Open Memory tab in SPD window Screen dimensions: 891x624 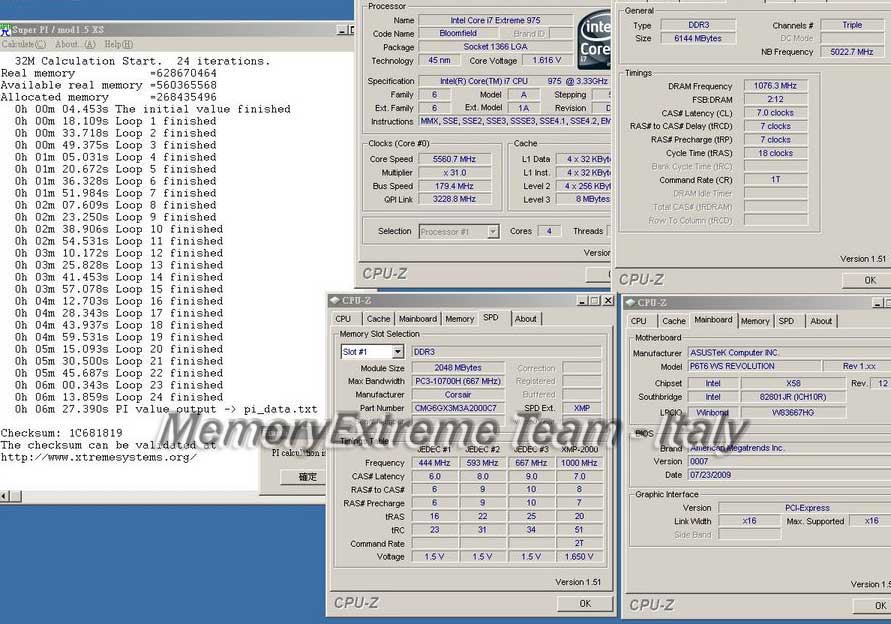tap(459, 319)
